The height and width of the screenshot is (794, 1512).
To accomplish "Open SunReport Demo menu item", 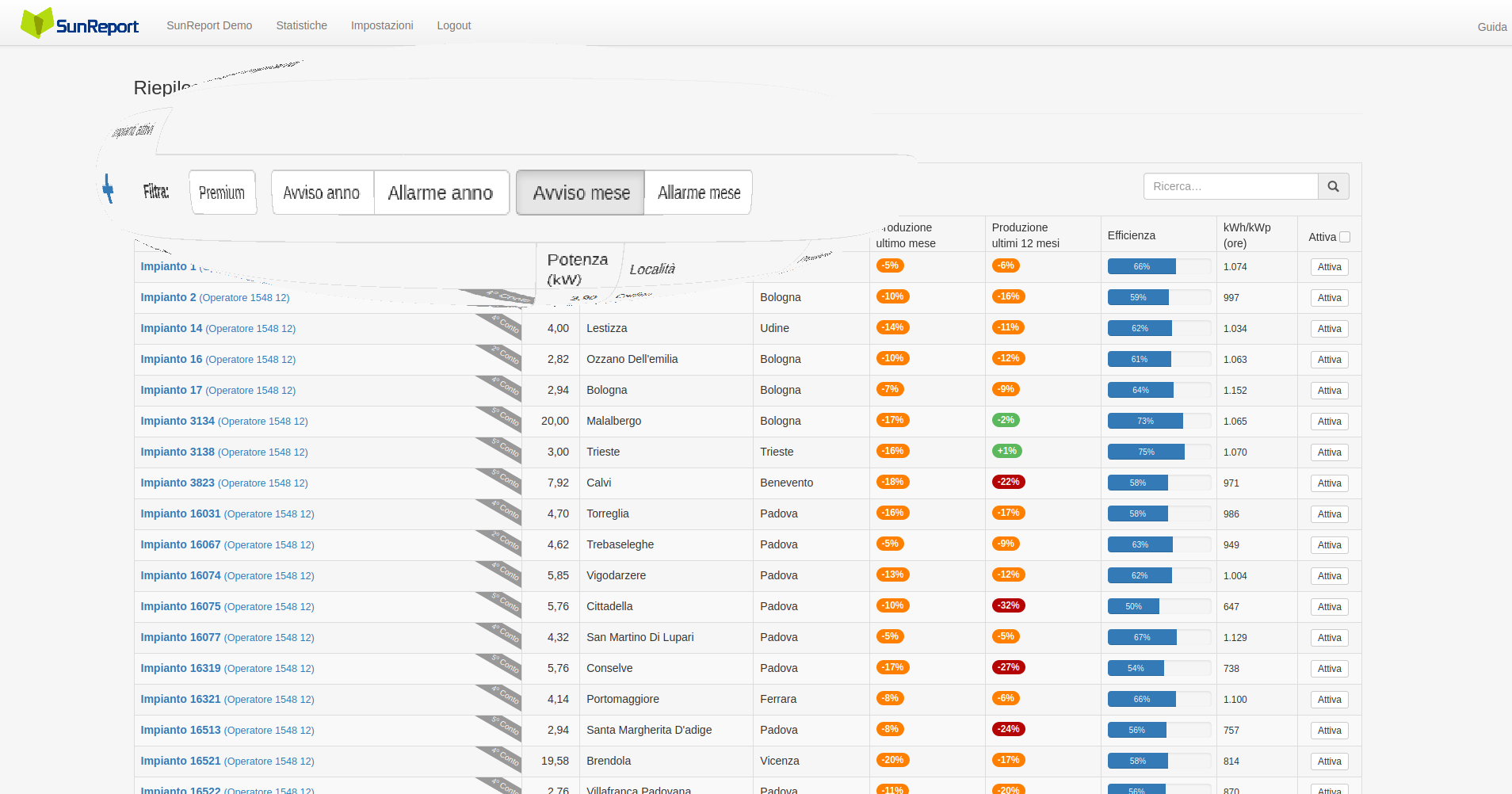I will point(209,25).
